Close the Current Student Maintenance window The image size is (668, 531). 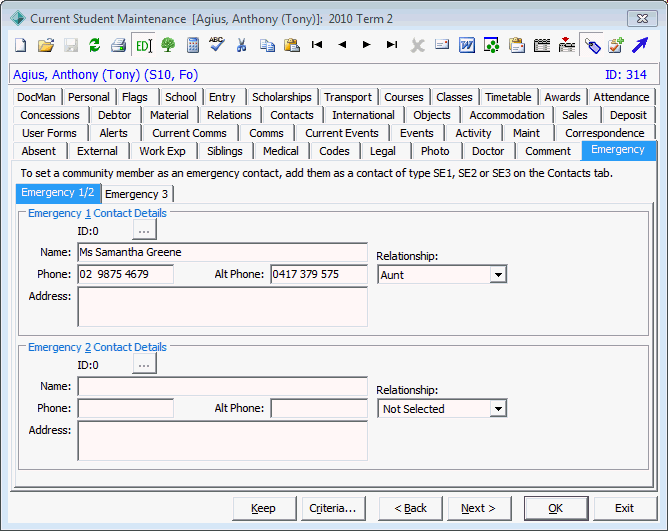click(x=642, y=19)
